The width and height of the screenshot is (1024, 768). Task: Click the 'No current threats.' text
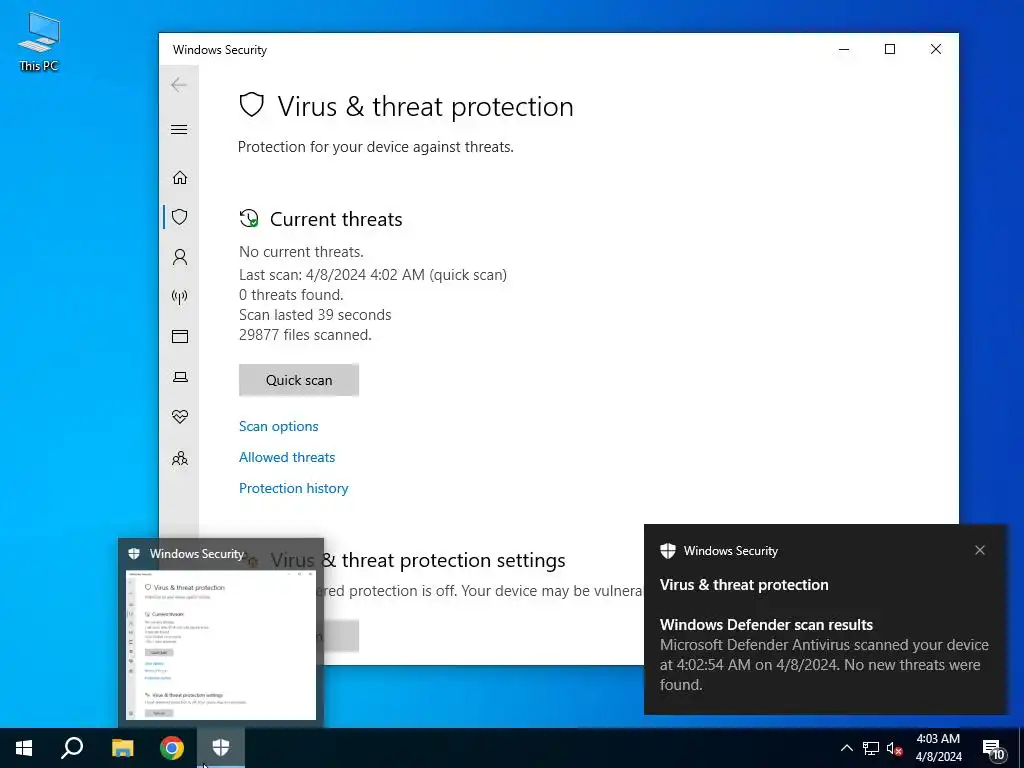(x=301, y=252)
